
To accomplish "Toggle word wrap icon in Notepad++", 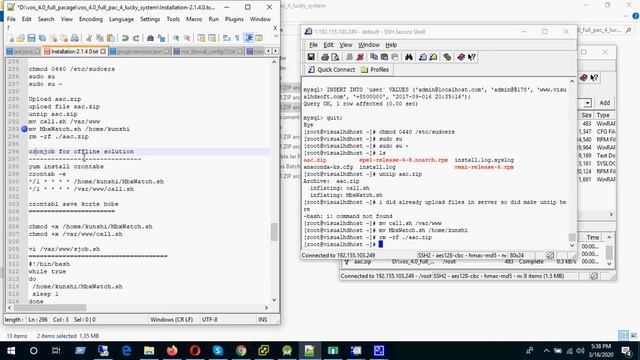I will pos(227,38).
